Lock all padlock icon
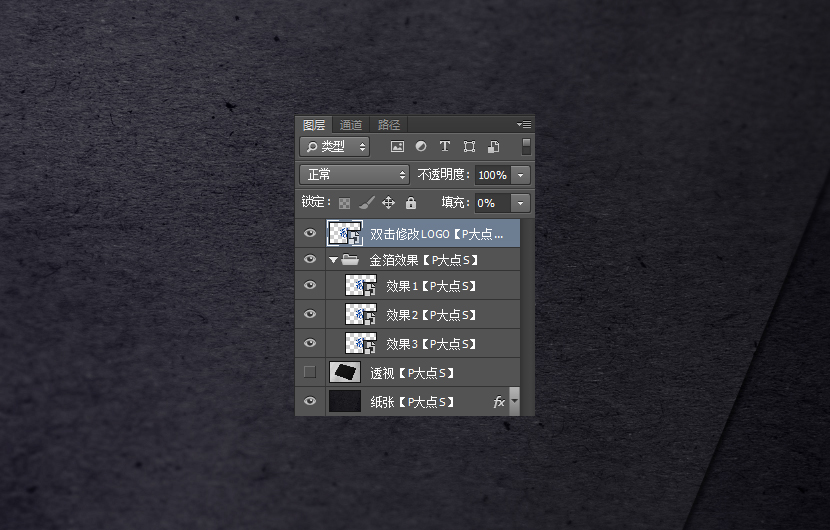830x530 pixels. [411, 203]
